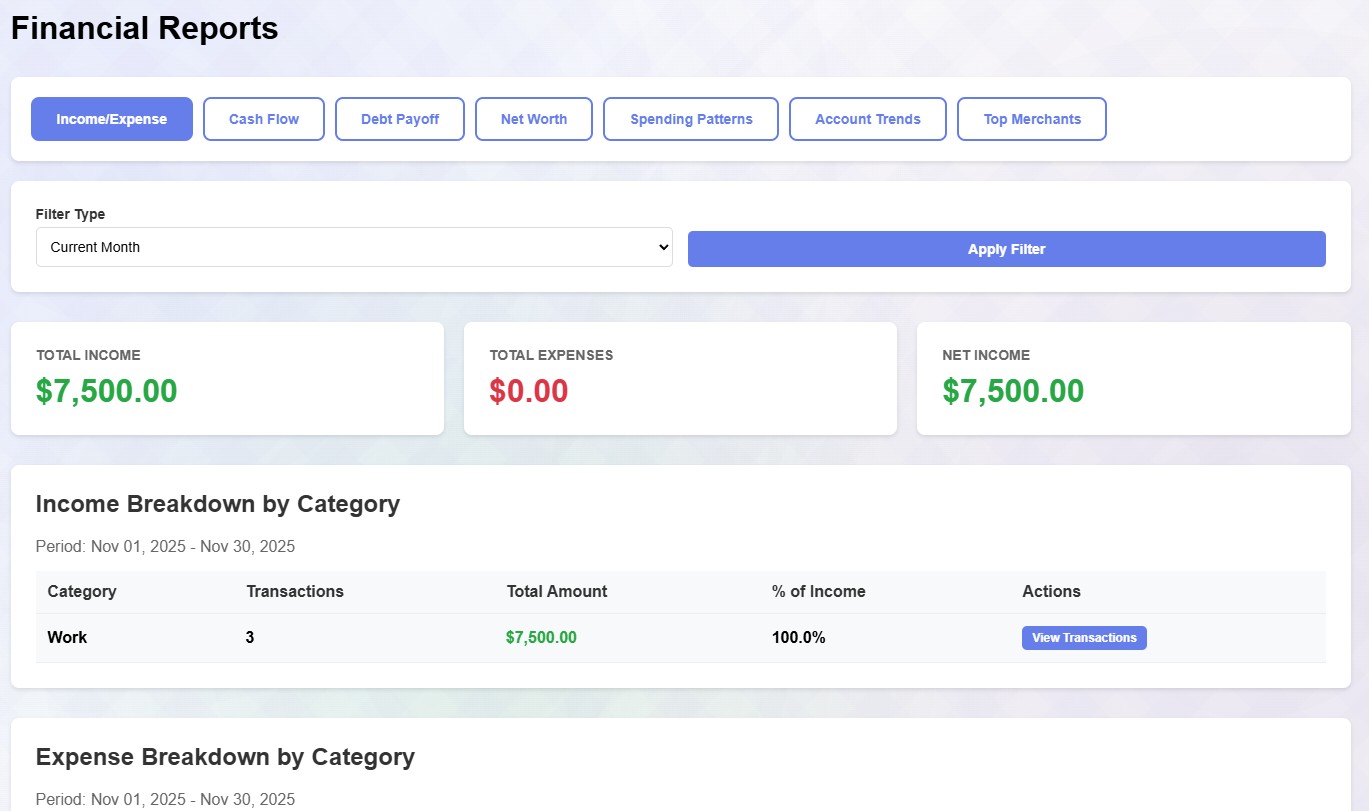
Task: Click the Category column header
Action: point(82,591)
